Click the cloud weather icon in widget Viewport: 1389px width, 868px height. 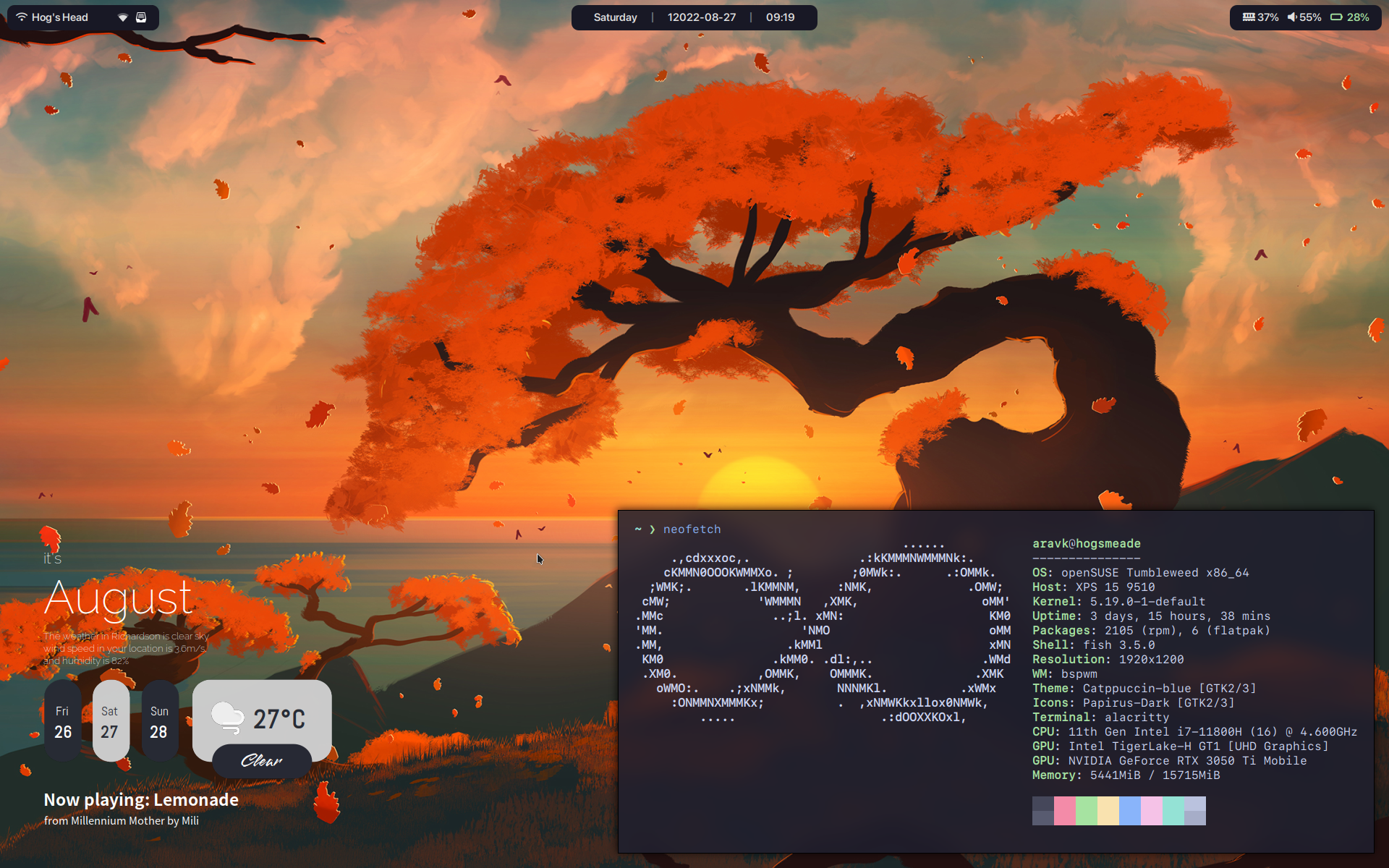coord(227,718)
